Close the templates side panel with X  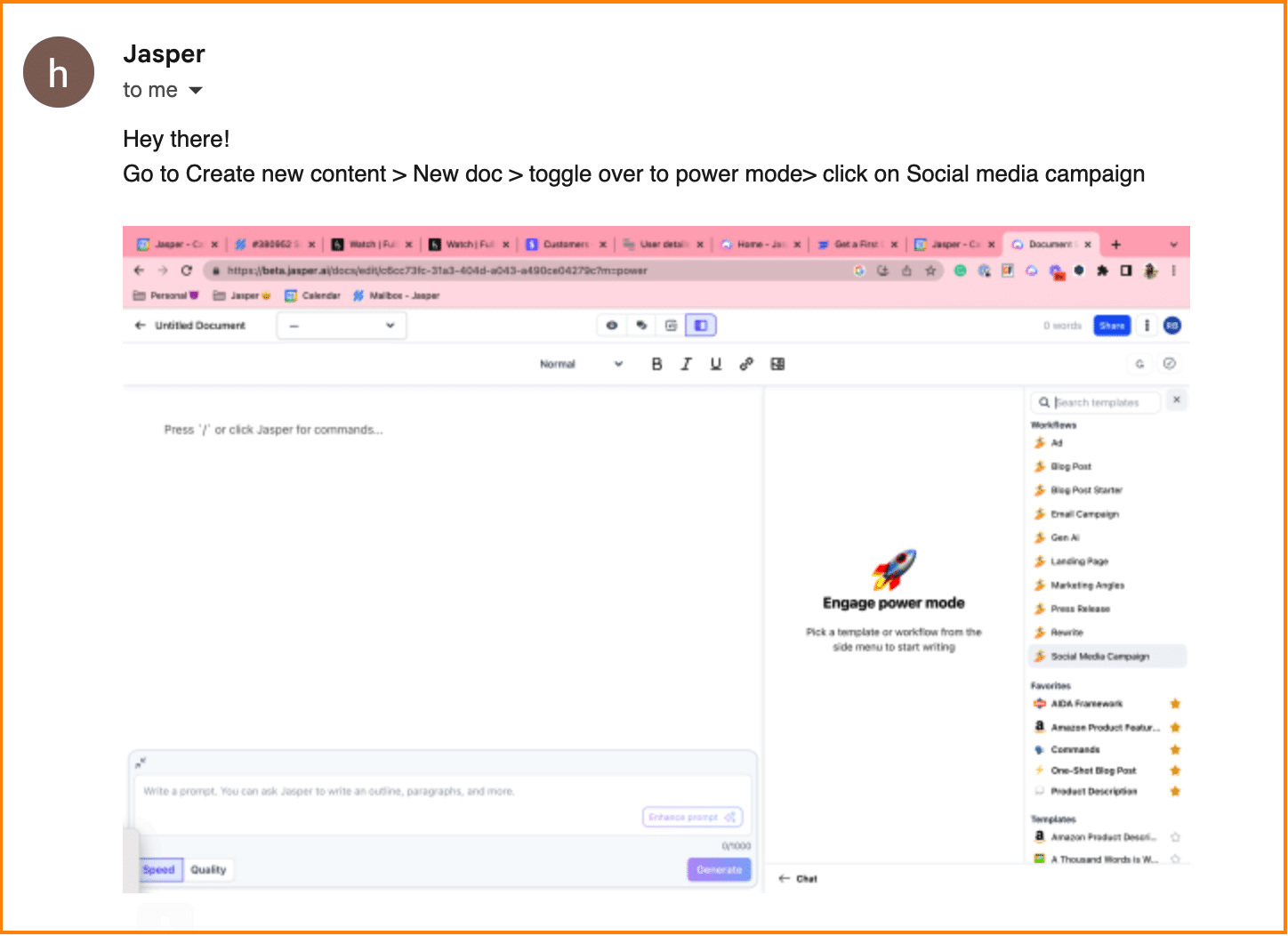(1176, 400)
